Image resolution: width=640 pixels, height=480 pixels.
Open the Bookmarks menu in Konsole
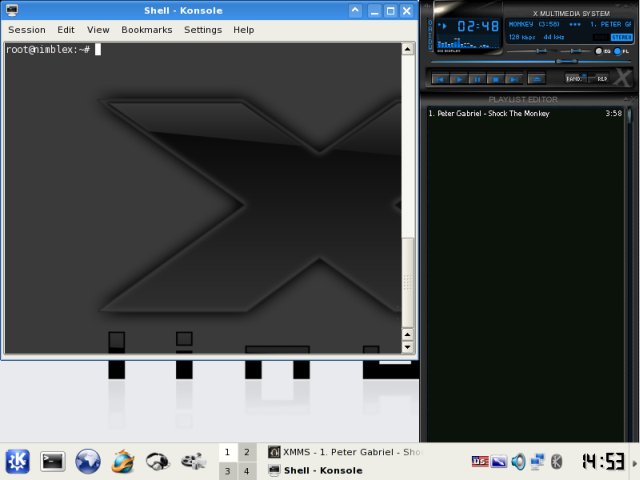(147, 30)
